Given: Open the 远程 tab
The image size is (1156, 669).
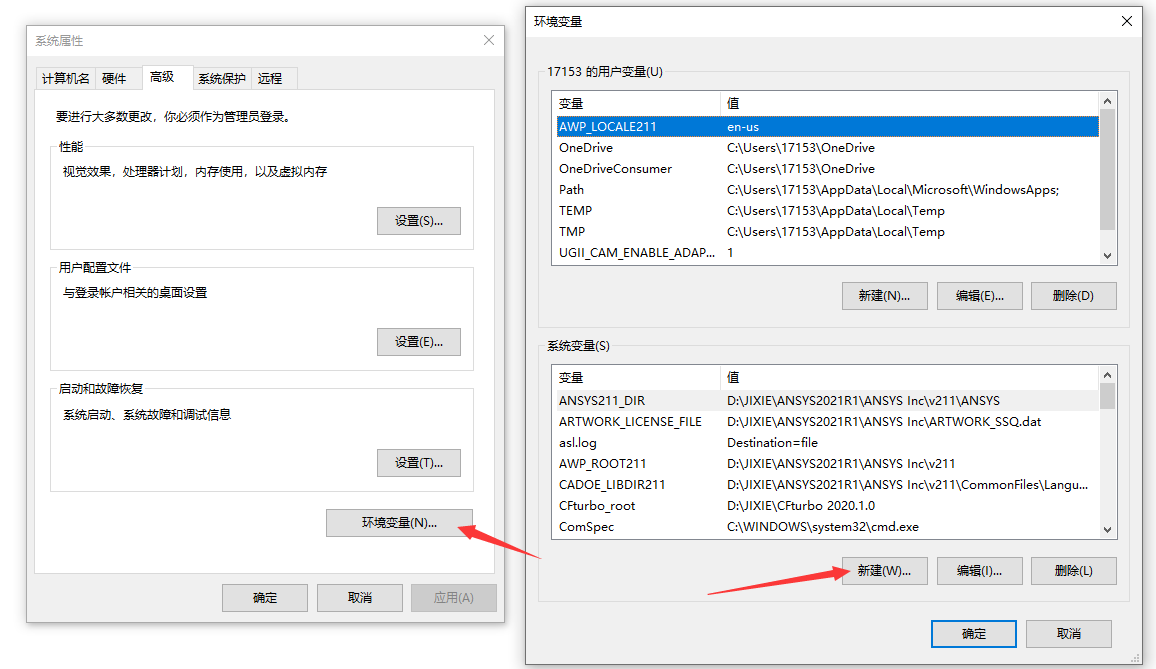Looking at the screenshot, I should pos(270,78).
